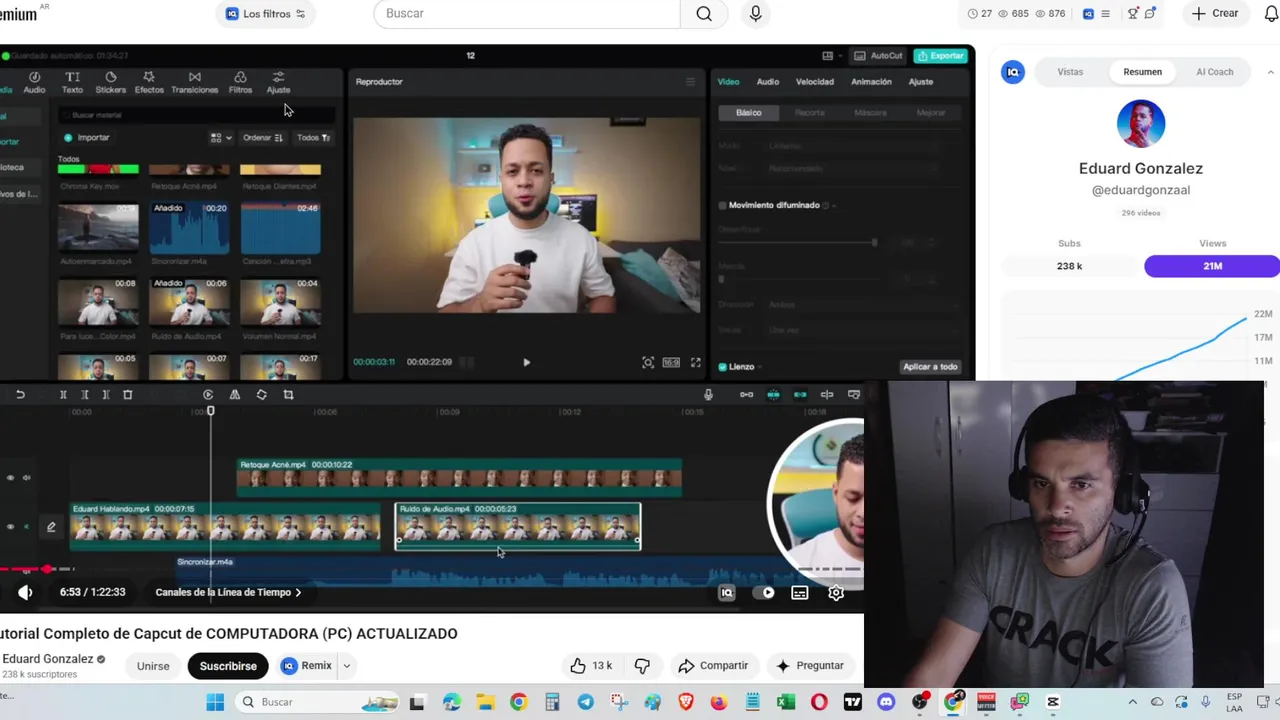This screenshot has width=1280, height=720.
Task: Switch to the Animación properties tab
Action: [x=871, y=82]
